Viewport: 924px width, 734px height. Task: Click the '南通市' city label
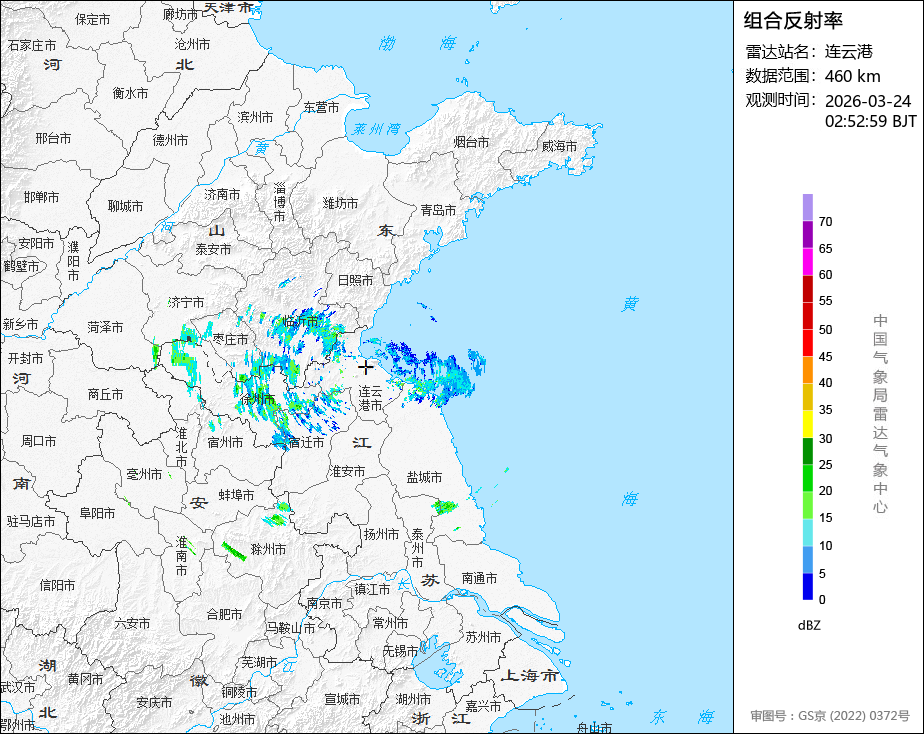point(479,578)
